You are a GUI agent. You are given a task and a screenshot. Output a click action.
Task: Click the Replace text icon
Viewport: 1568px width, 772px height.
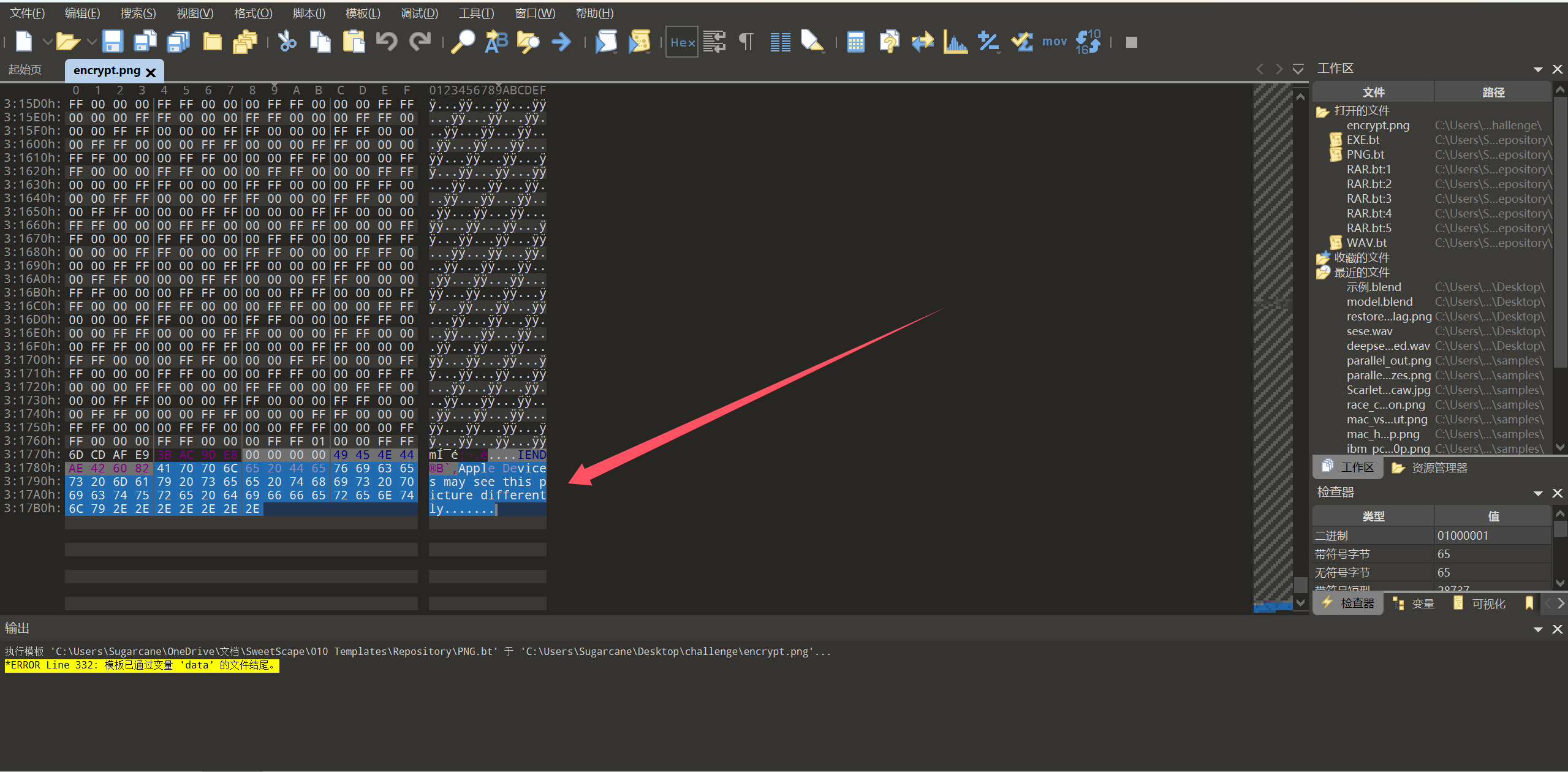496,42
